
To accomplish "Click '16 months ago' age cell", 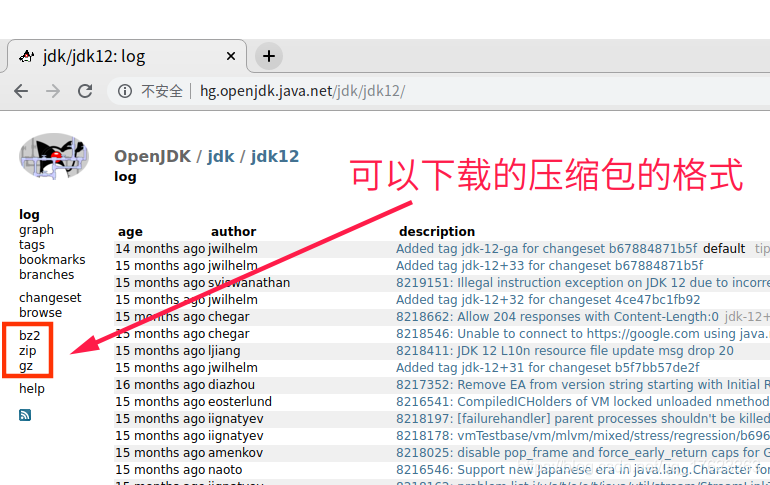I will pos(160,385).
